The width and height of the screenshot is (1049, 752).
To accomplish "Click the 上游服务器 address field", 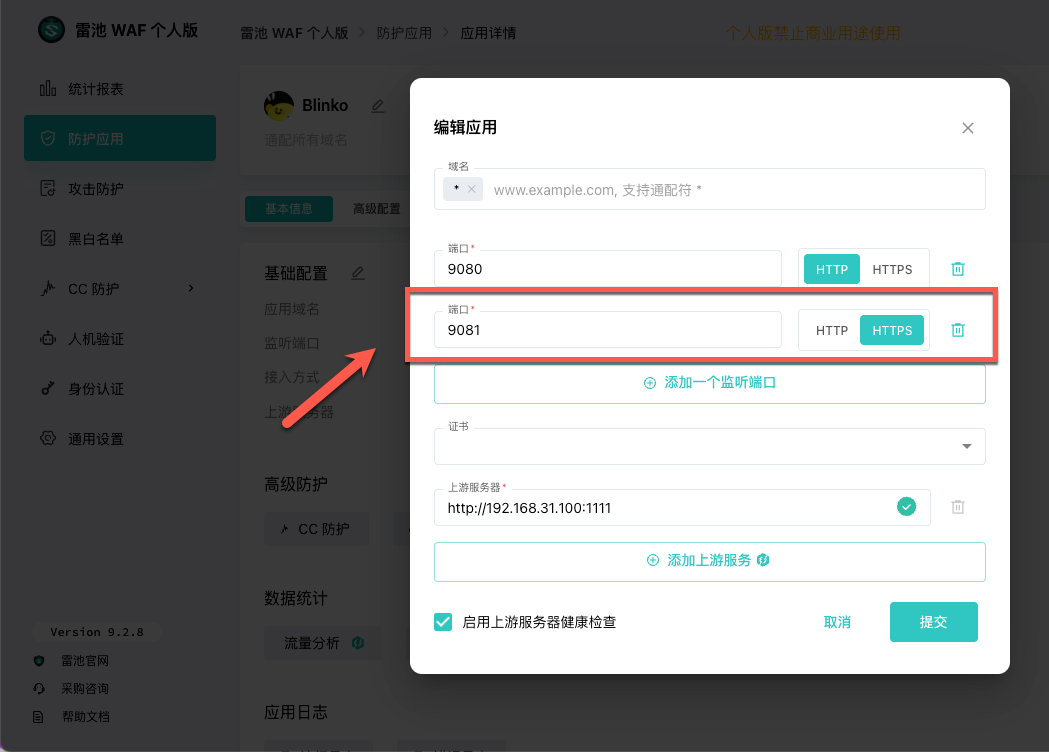I will [x=682, y=507].
